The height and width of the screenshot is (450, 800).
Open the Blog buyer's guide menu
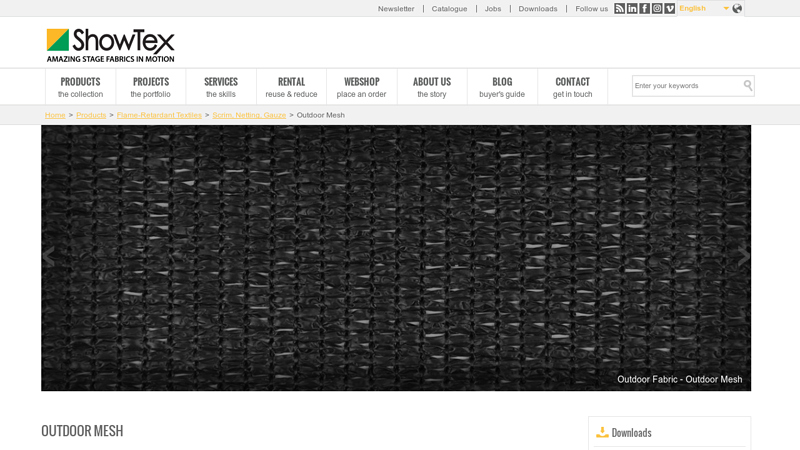click(502, 87)
